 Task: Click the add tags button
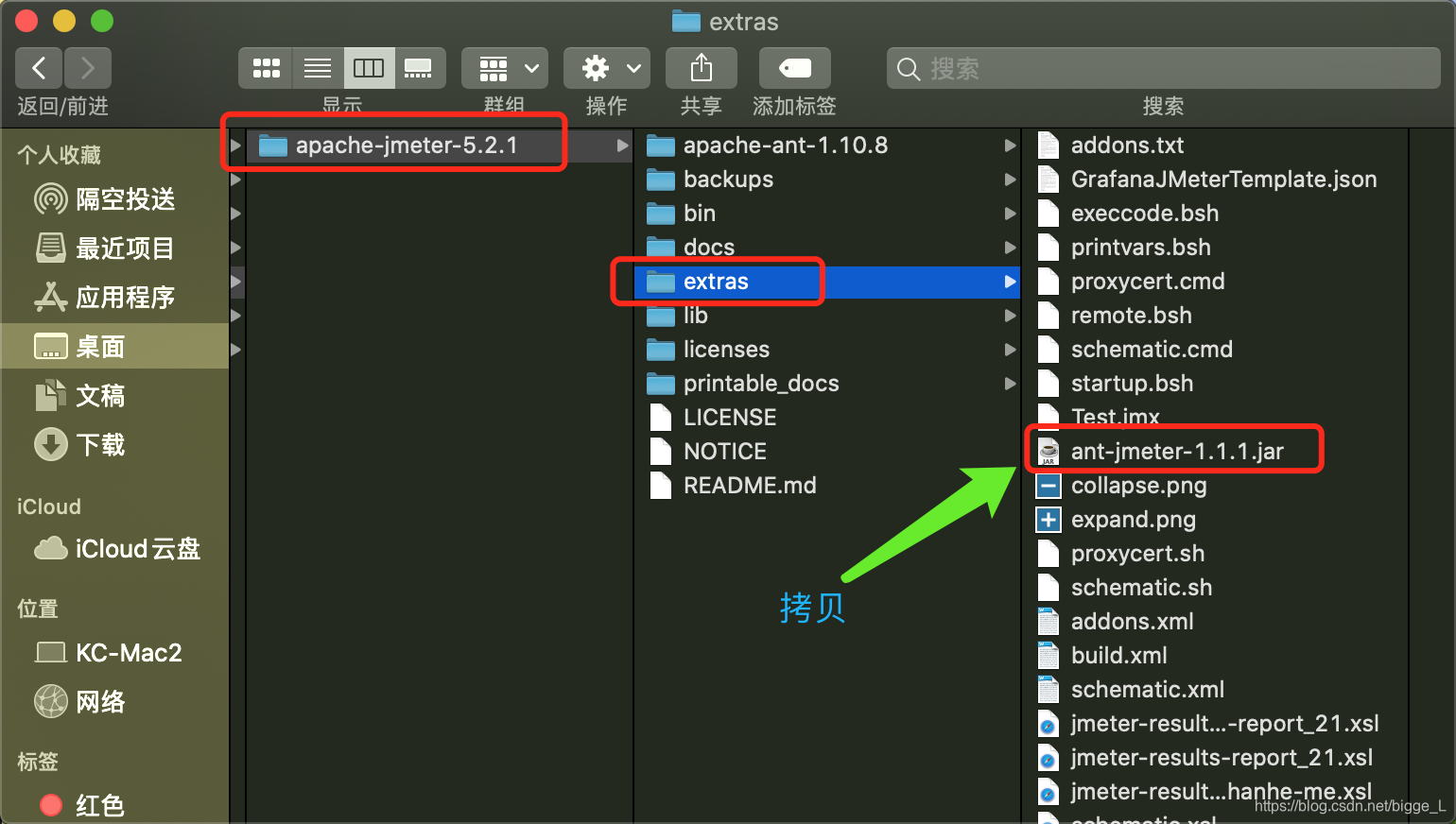click(794, 68)
